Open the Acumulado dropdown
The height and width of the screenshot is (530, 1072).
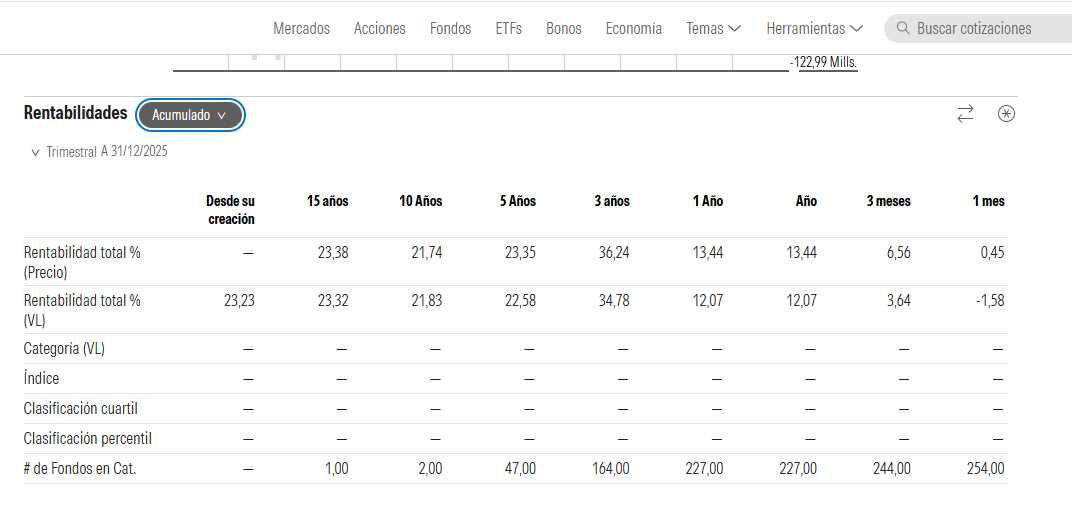pos(190,116)
